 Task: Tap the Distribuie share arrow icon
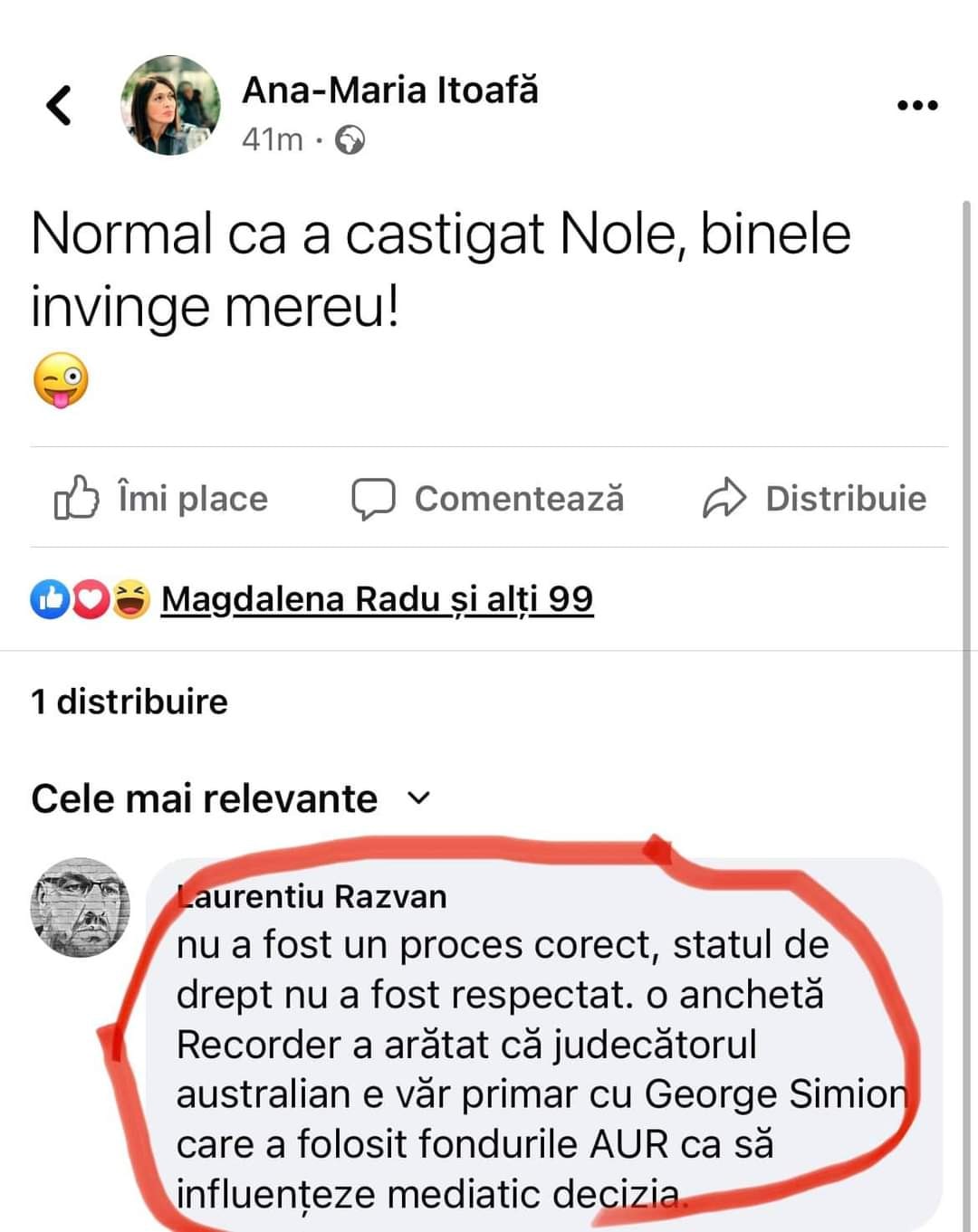pyautogui.click(x=724, y=498)
